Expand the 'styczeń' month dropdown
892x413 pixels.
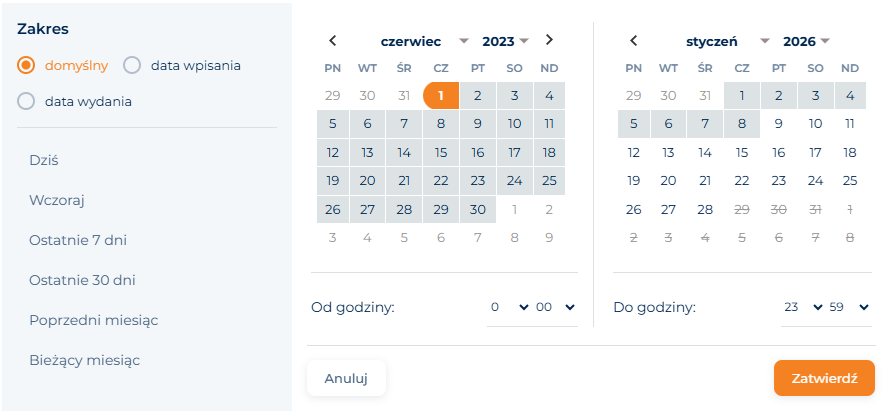(x=727, y=42)
